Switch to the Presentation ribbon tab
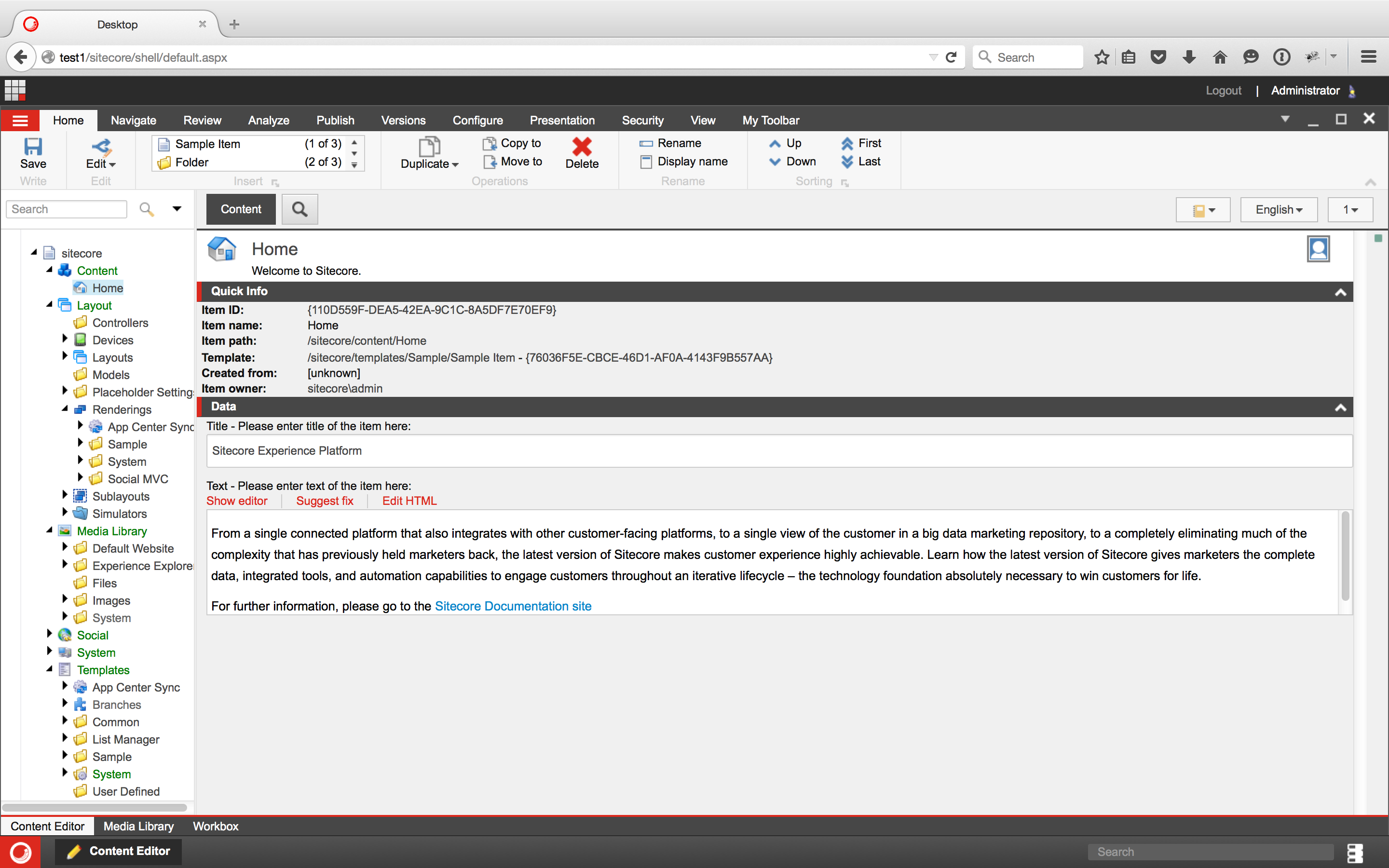 click(x=561, y=121)
